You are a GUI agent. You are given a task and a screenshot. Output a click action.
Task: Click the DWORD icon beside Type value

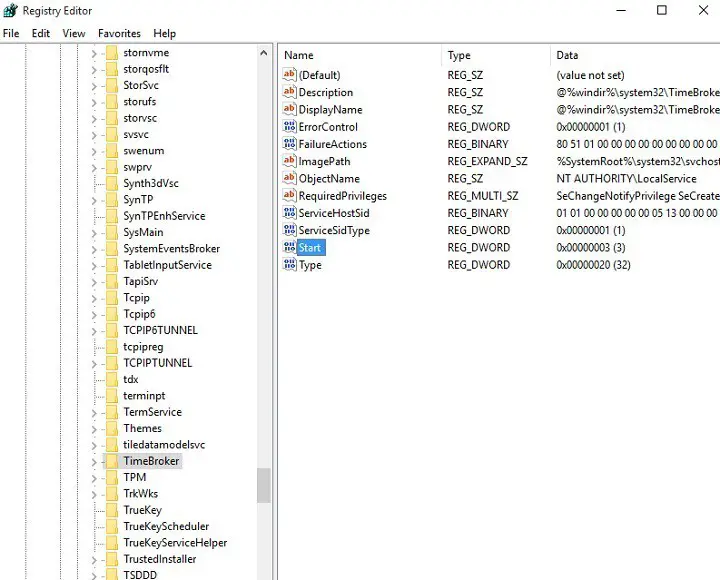coord(289,265)
